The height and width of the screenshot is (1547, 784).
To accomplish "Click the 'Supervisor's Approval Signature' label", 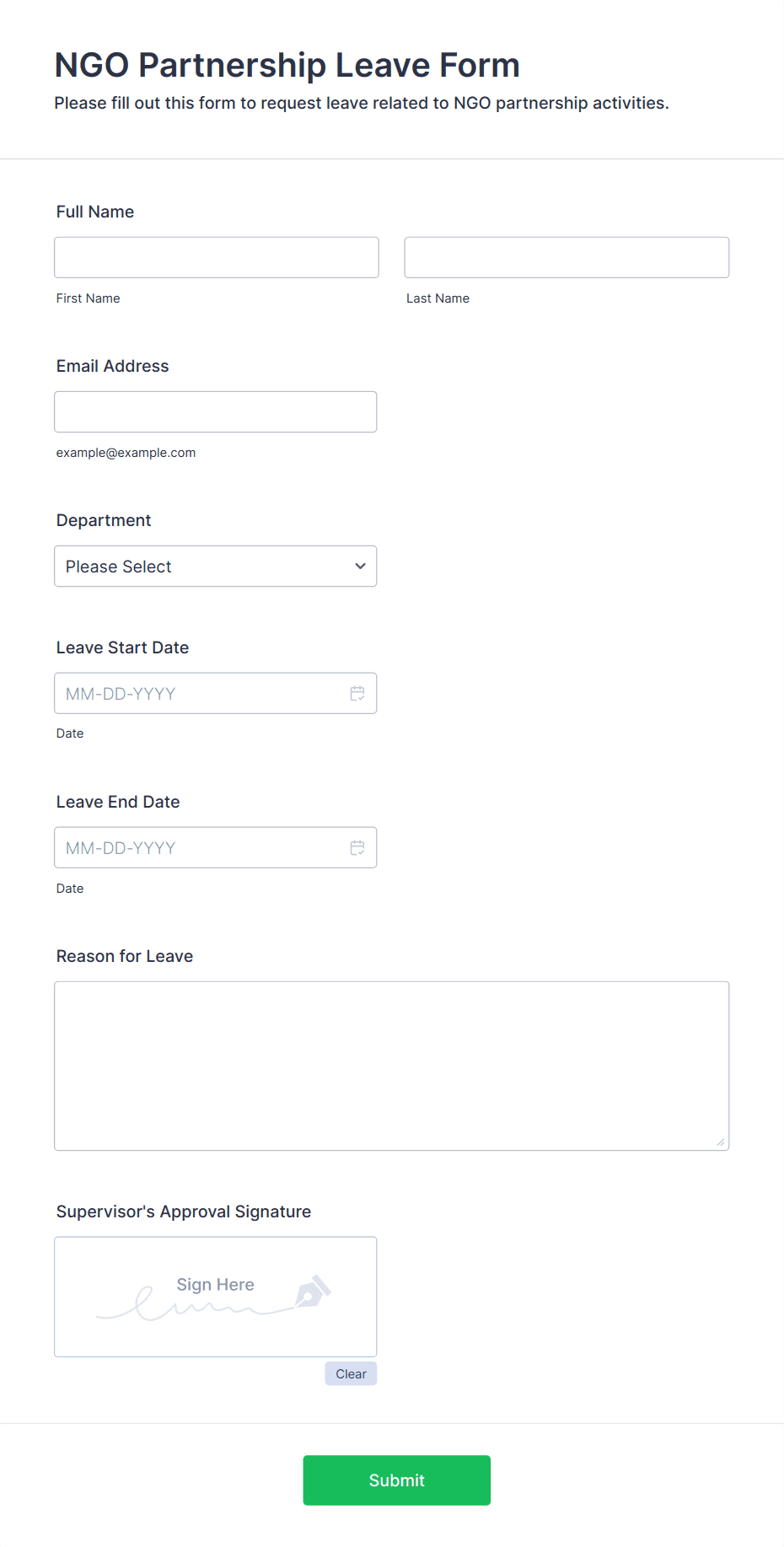I will [x=184, y=1211].
